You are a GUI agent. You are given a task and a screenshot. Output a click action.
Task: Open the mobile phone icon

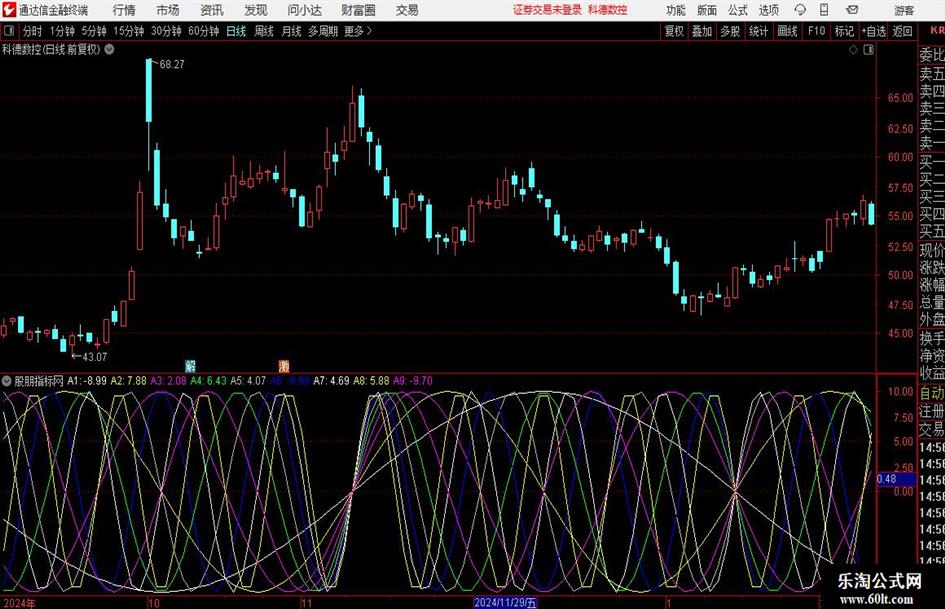pyautogui.click(x=824, y=10)
